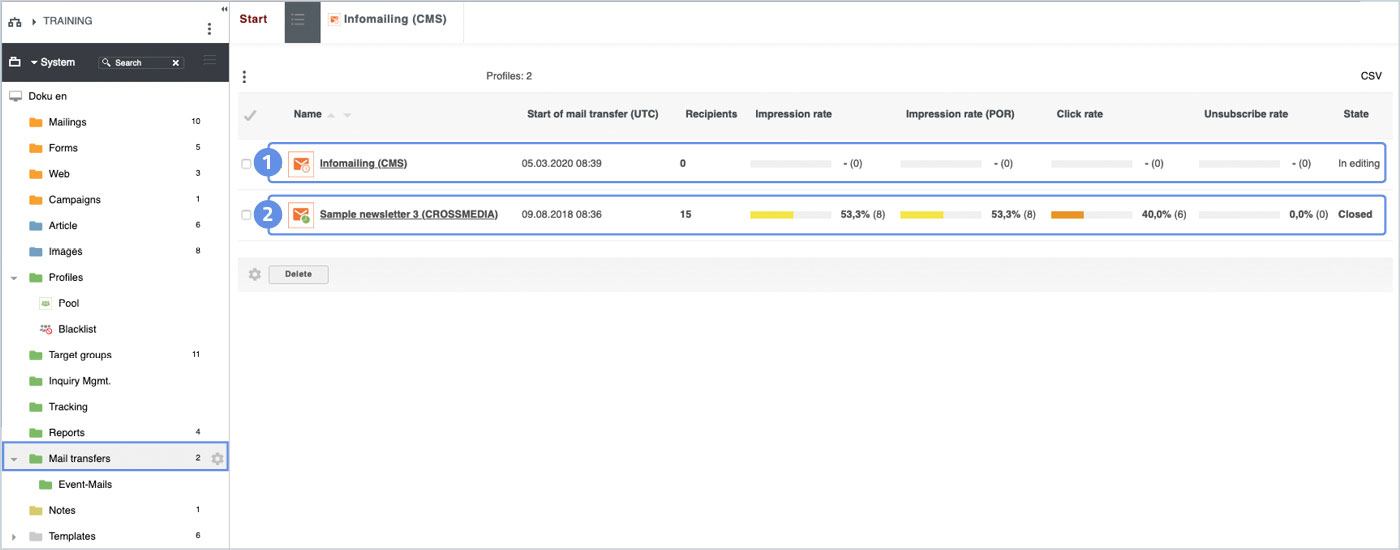This screenshot has height=550, width=1400.
Task: Tick the Infomailing (CMS) row checkbox
Action: pyautogui.click(x=247, y=164)
